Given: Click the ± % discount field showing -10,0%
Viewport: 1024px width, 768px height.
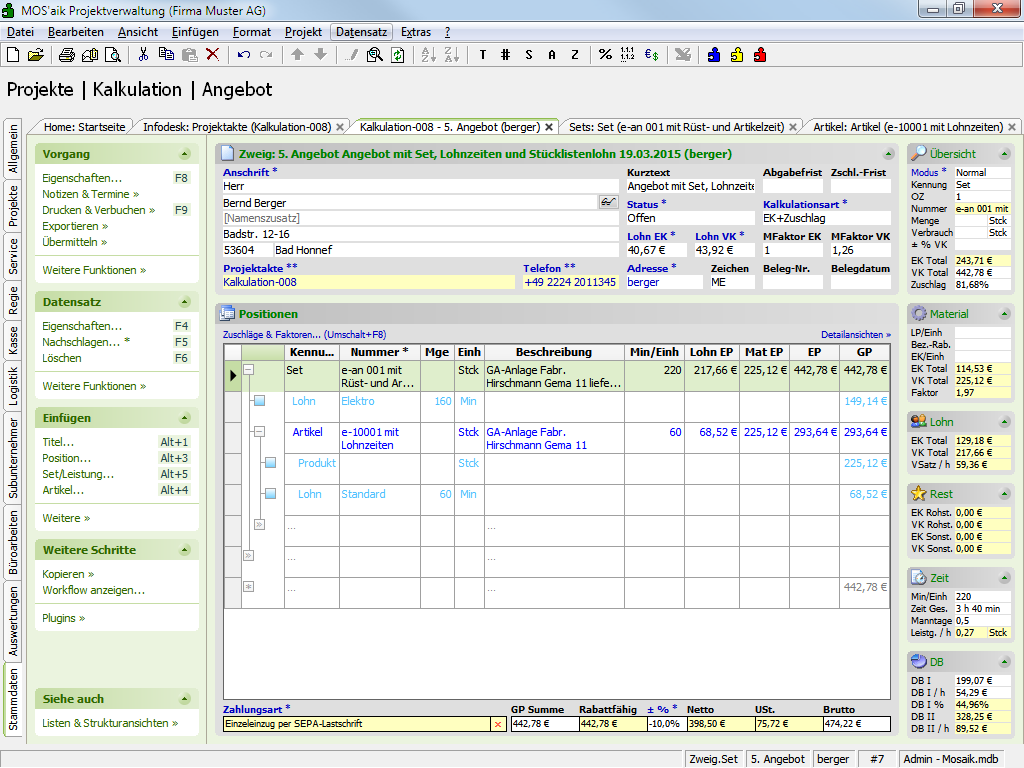Looking at the screenshot, I should point(666,724).
